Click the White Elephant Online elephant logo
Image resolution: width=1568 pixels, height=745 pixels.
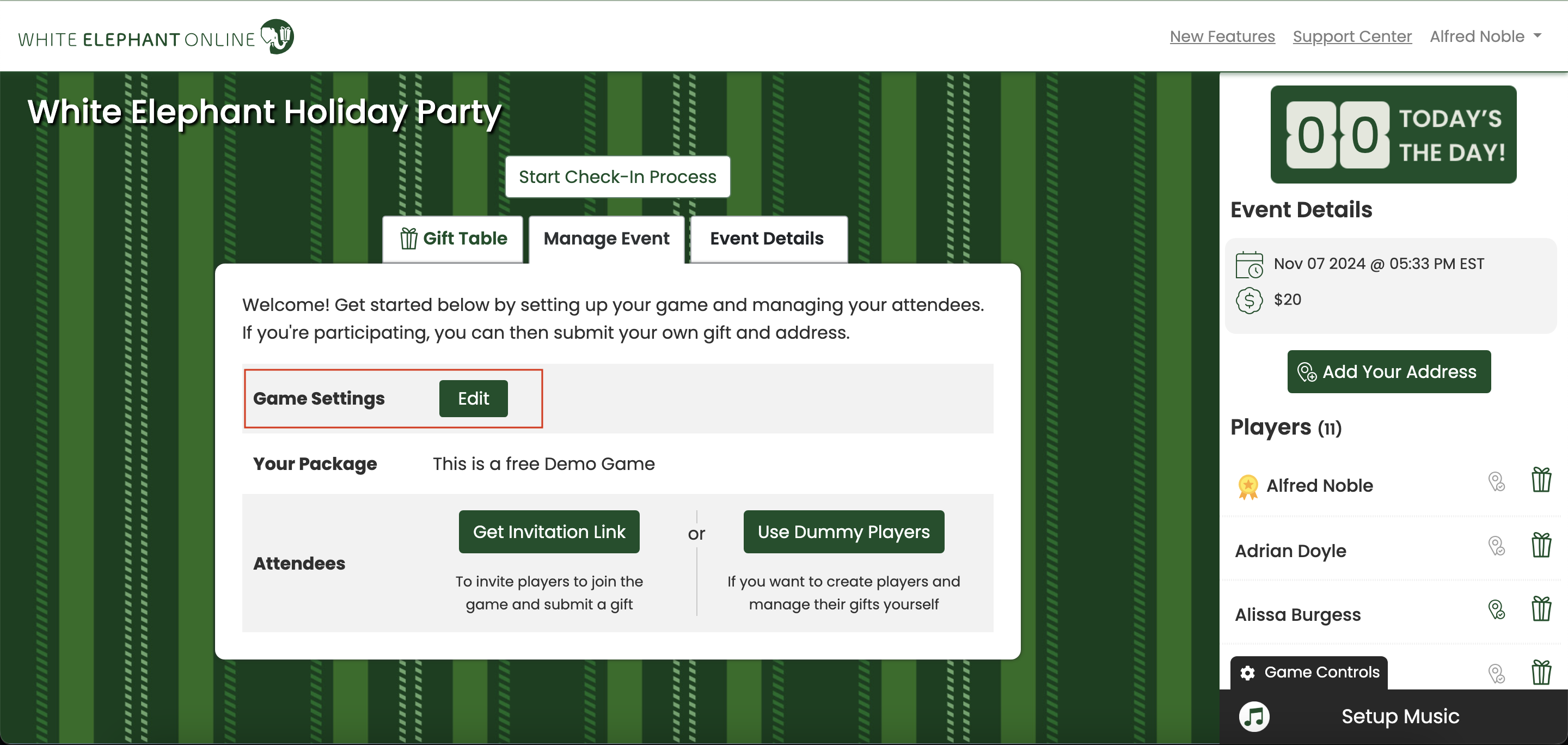click(x=277, y=36)
